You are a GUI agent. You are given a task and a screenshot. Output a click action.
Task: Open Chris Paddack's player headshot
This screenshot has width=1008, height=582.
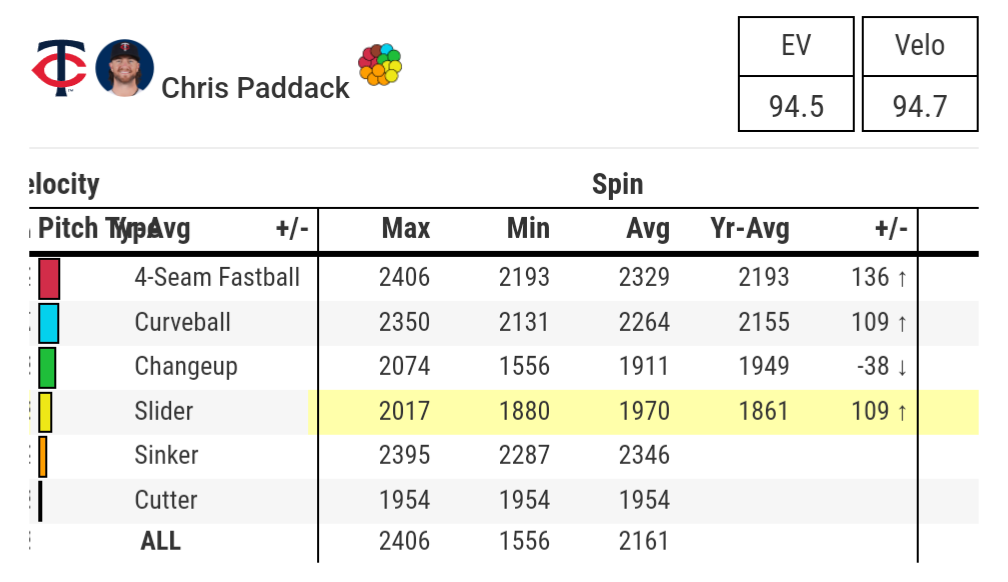click(125, 68)
